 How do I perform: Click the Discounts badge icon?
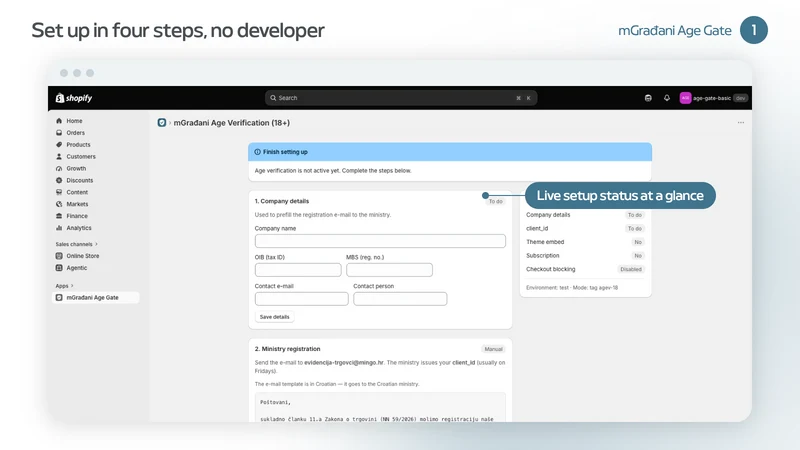(x=59, y=181)
